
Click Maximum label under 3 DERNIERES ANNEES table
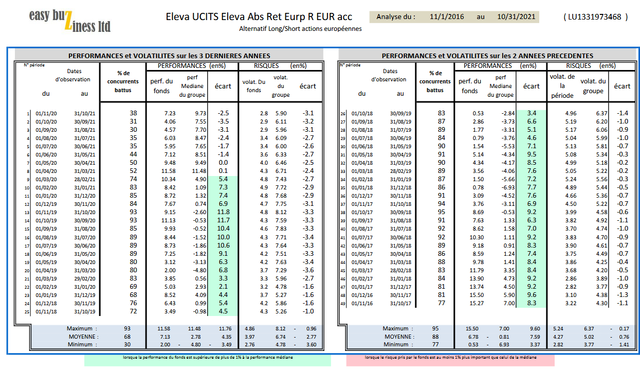[x=82, y=329]
